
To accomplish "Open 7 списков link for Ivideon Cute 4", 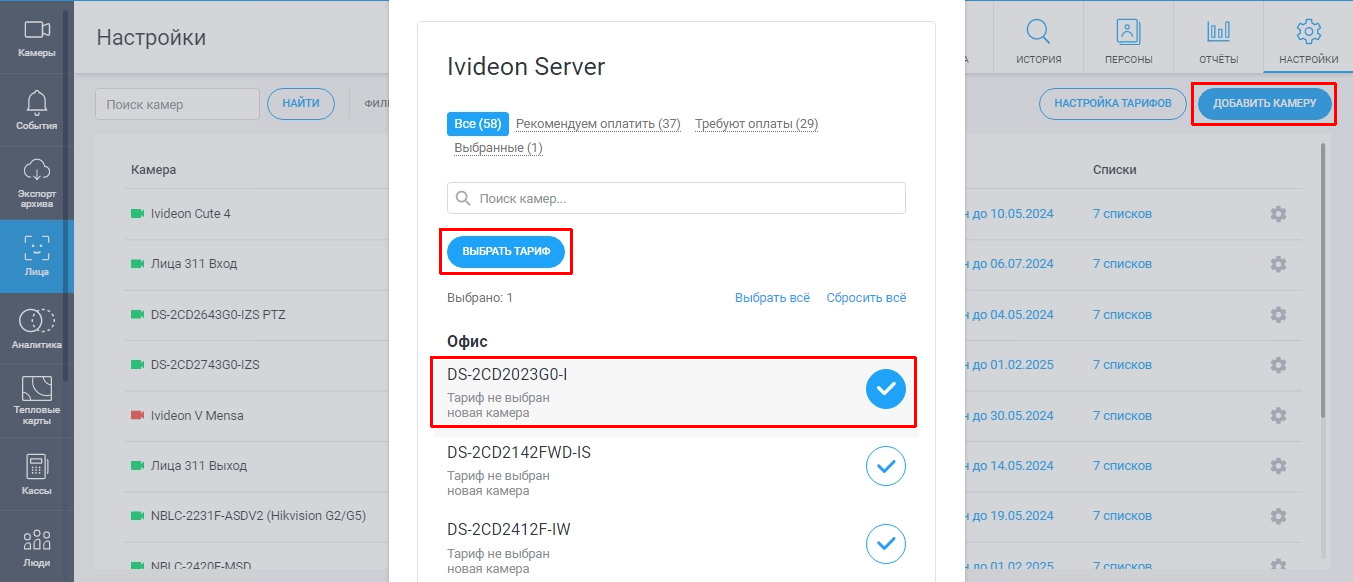I will [1122, 214].
